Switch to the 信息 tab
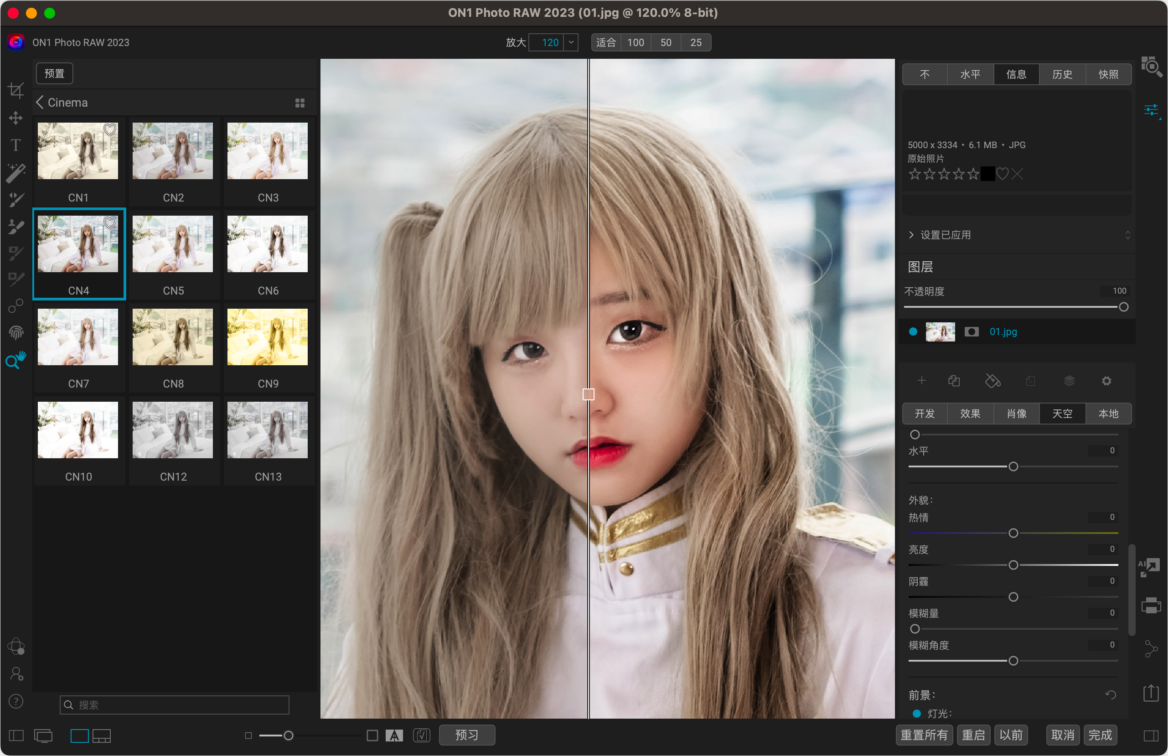Viewport: 1168px width, 756px height. [x=1016, y=74]
